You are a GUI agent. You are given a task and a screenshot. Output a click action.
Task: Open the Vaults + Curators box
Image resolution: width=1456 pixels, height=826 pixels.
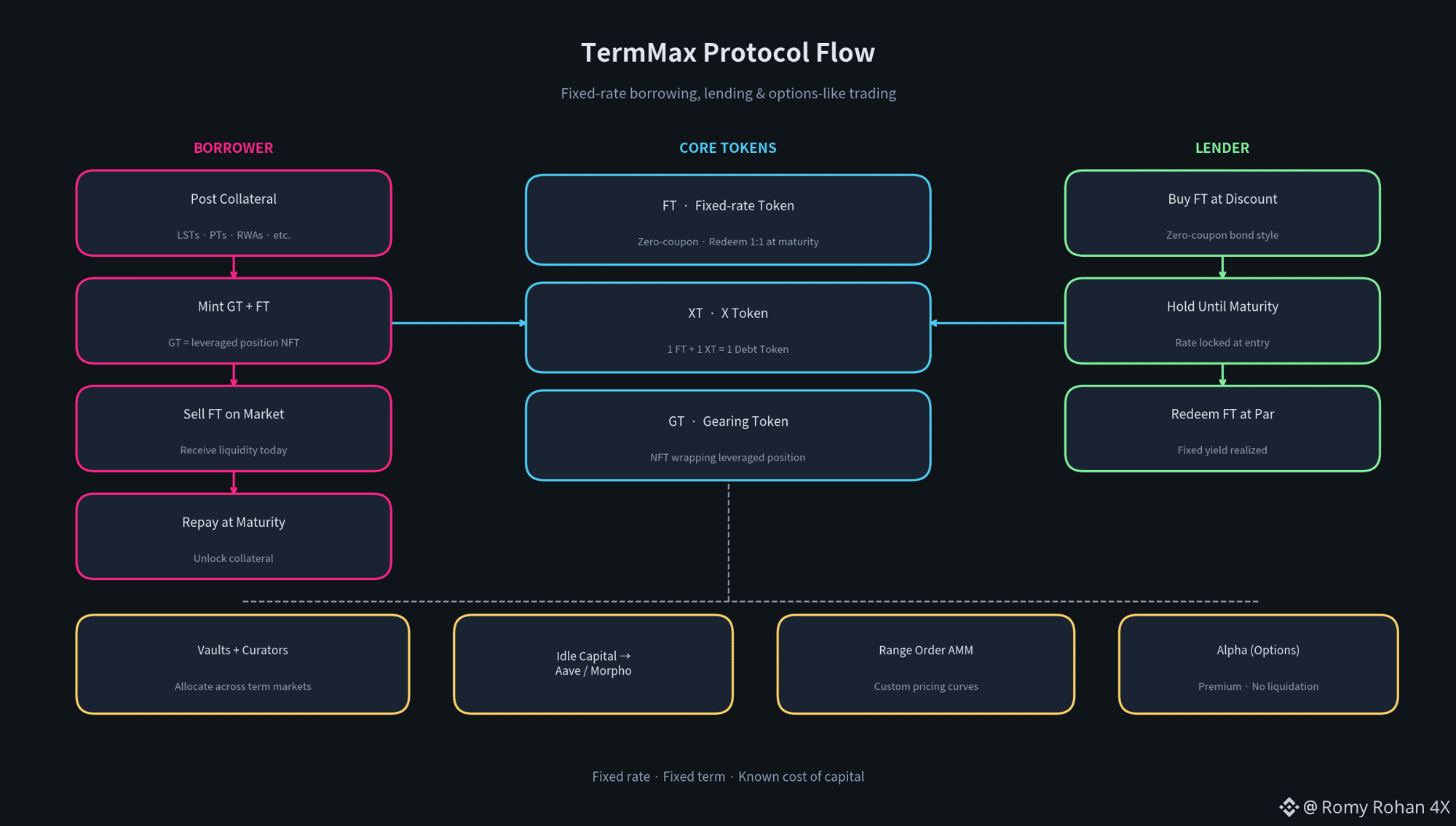pyautogui.click(x=242, y=664)
